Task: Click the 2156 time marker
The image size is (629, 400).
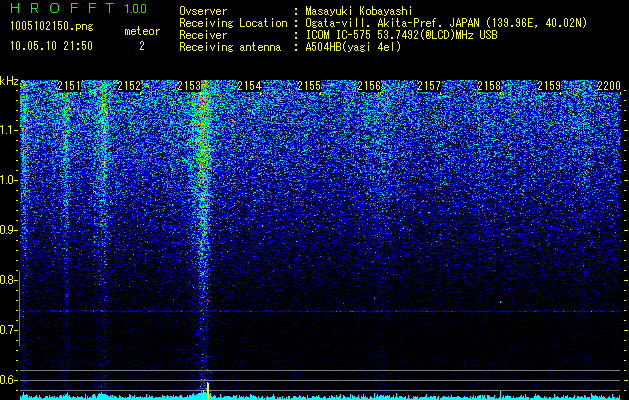Action: [369, 86]
